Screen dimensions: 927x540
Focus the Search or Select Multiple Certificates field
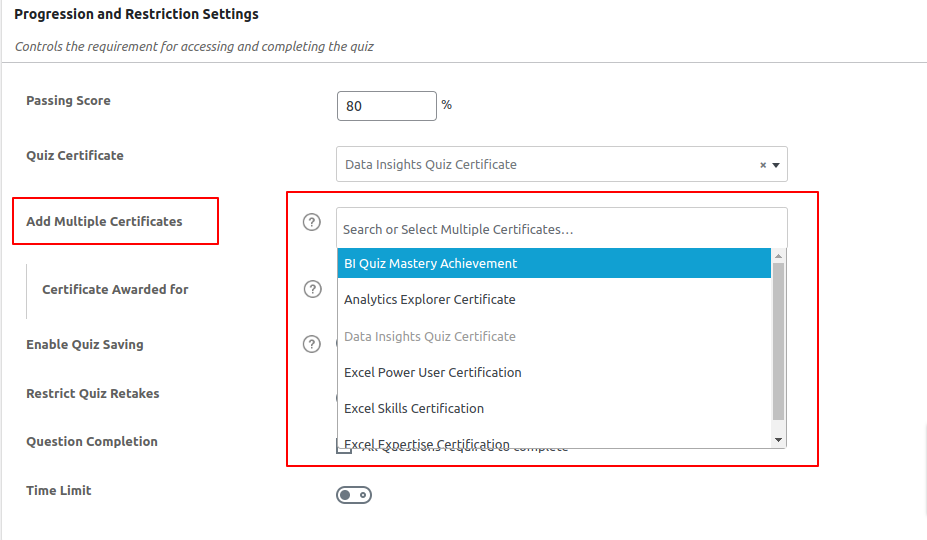(x=561, y=229)
